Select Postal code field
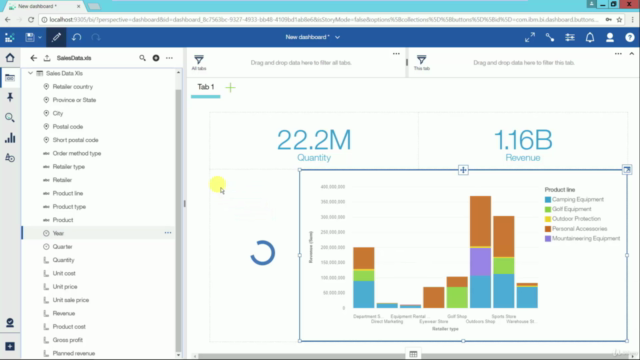This screenshot has height=360, width=640. pyautogui.click(x=68, y=127)
